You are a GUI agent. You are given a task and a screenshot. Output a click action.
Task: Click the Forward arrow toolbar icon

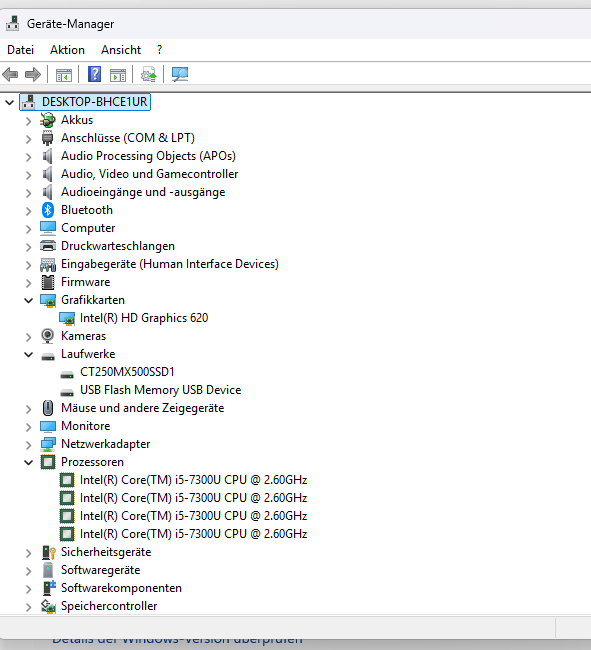33,75
